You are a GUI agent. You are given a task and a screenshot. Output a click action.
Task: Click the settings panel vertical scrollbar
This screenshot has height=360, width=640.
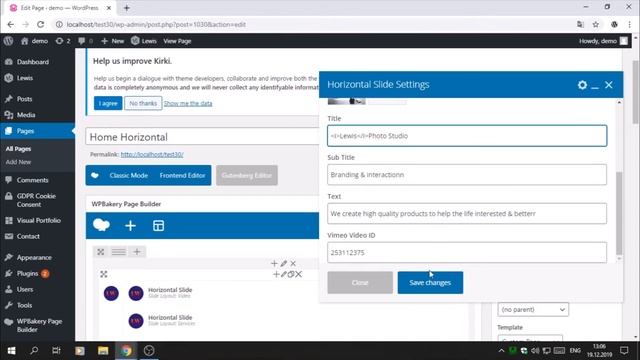(619, 213)
